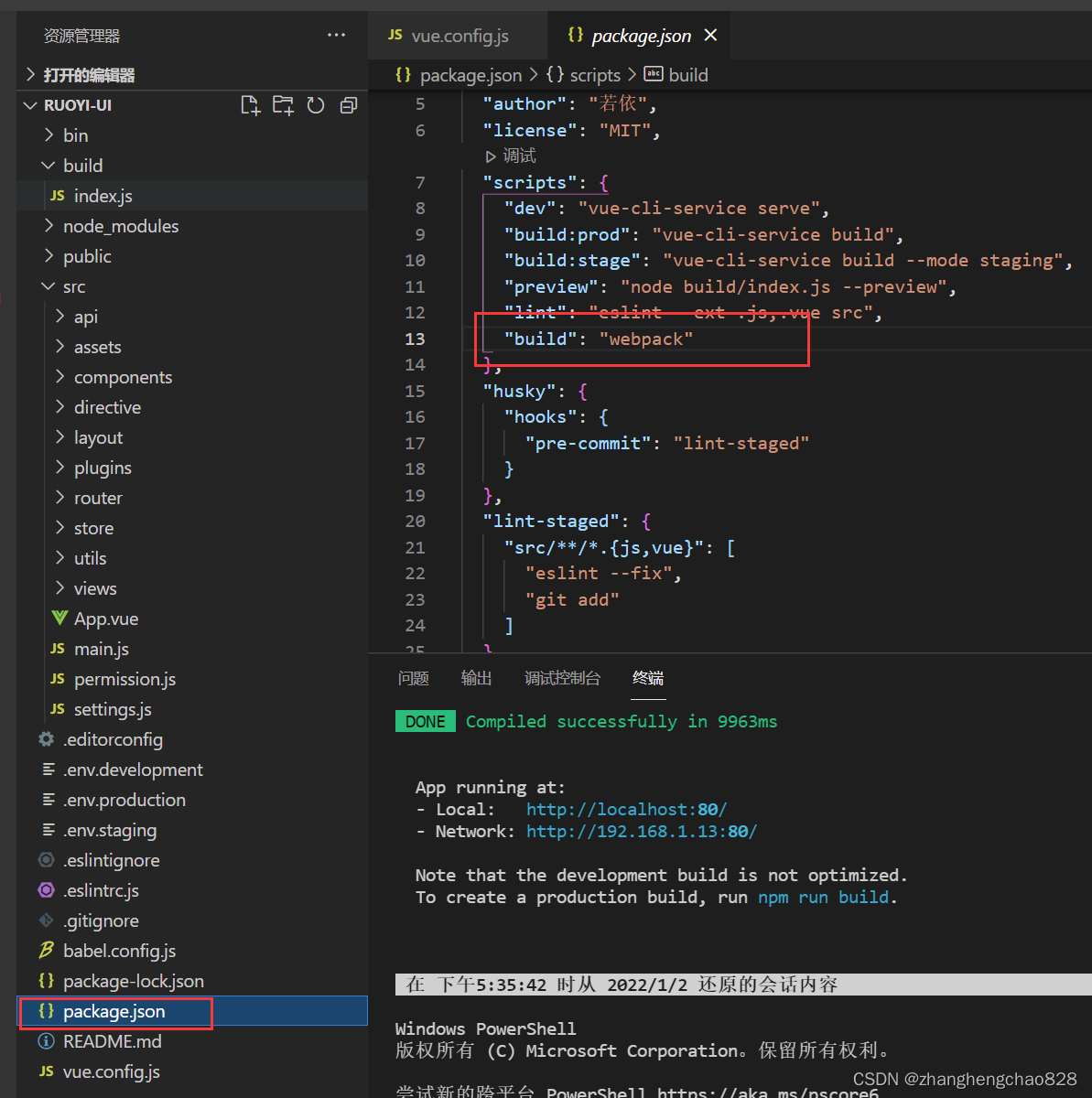This screenshot has height=1098, width=1092.
Task: Expand the components folder
Action: pyautogui.click(x=192, y=377)
